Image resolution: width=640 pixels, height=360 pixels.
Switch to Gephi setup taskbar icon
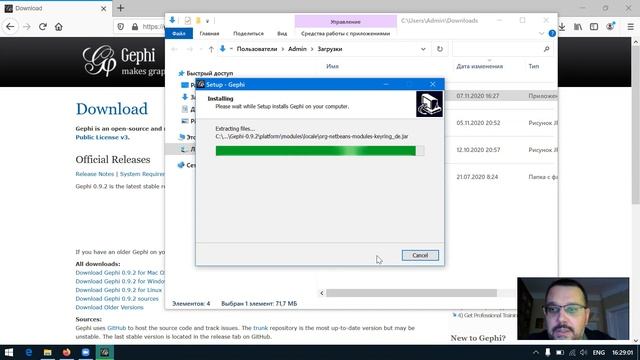click(105, 352)
